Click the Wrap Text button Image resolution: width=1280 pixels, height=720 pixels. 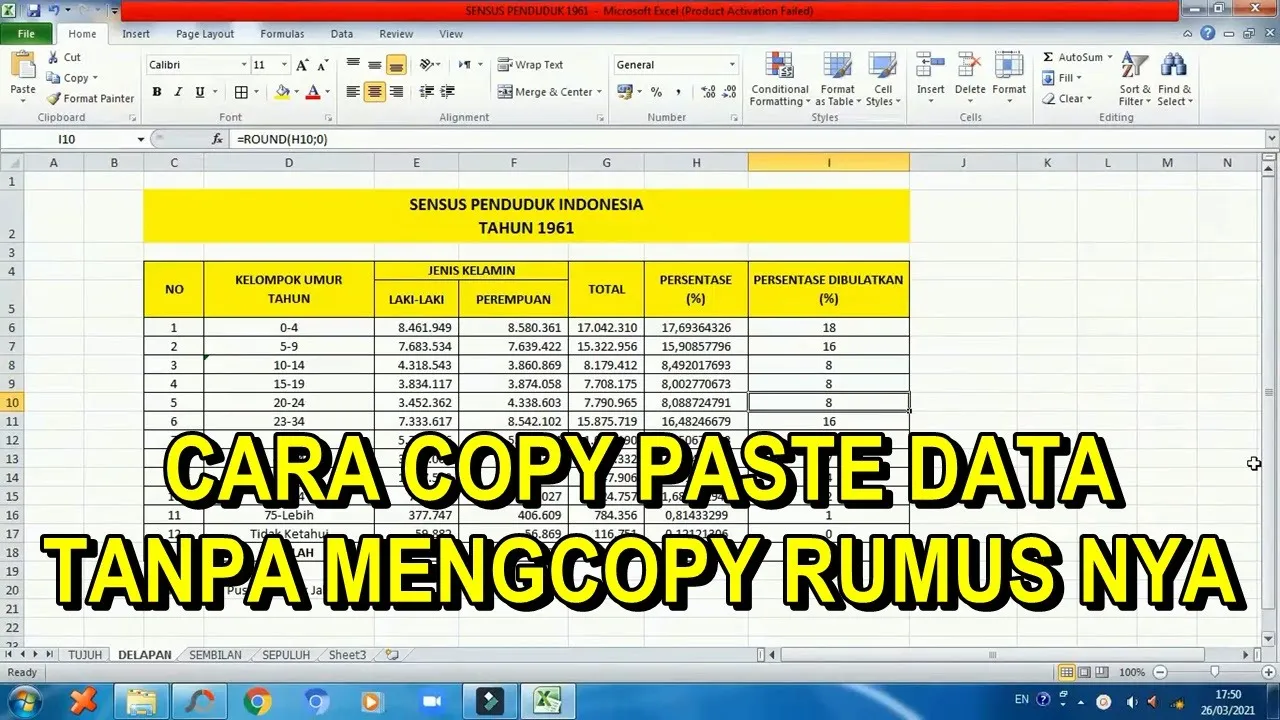pos(531,65)
